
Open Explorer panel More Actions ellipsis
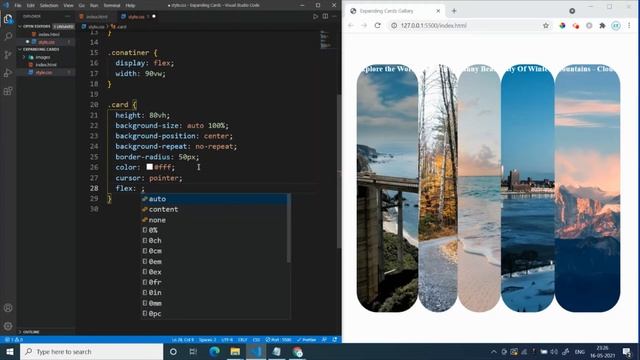68,16
